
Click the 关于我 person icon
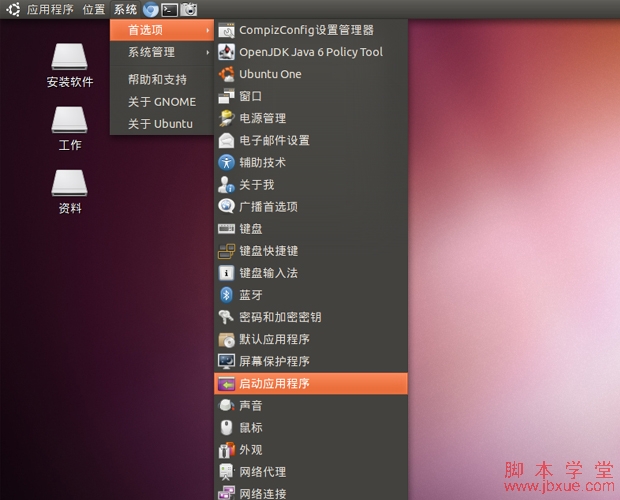[227, 185]
